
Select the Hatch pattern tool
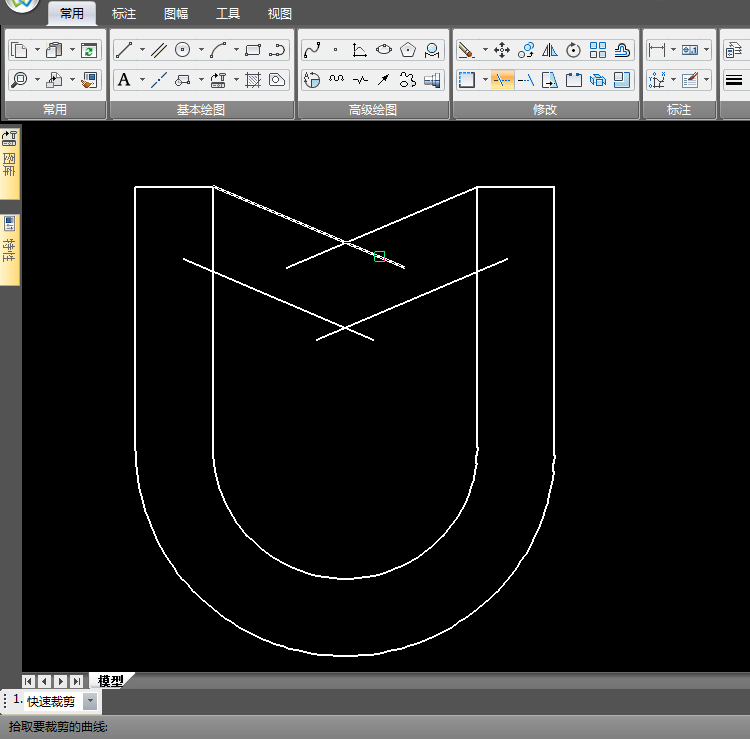[253, 80]
